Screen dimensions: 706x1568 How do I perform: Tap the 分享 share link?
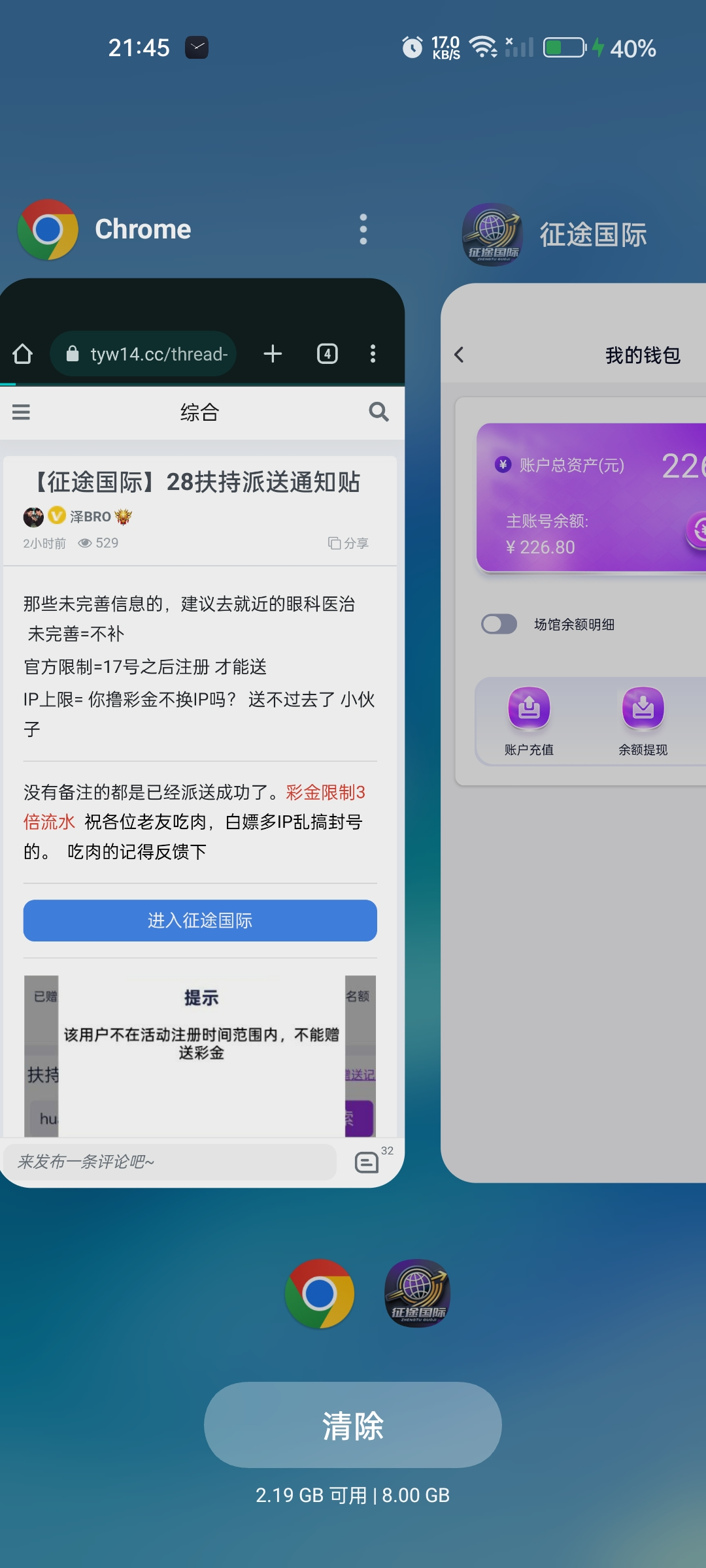click(348, 544)
